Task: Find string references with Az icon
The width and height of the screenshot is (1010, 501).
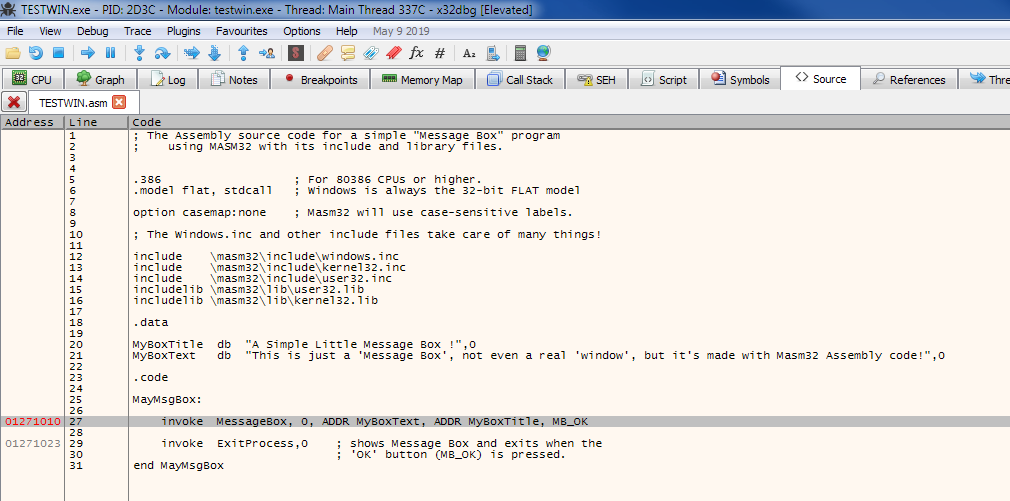Action: click(469, 53)
